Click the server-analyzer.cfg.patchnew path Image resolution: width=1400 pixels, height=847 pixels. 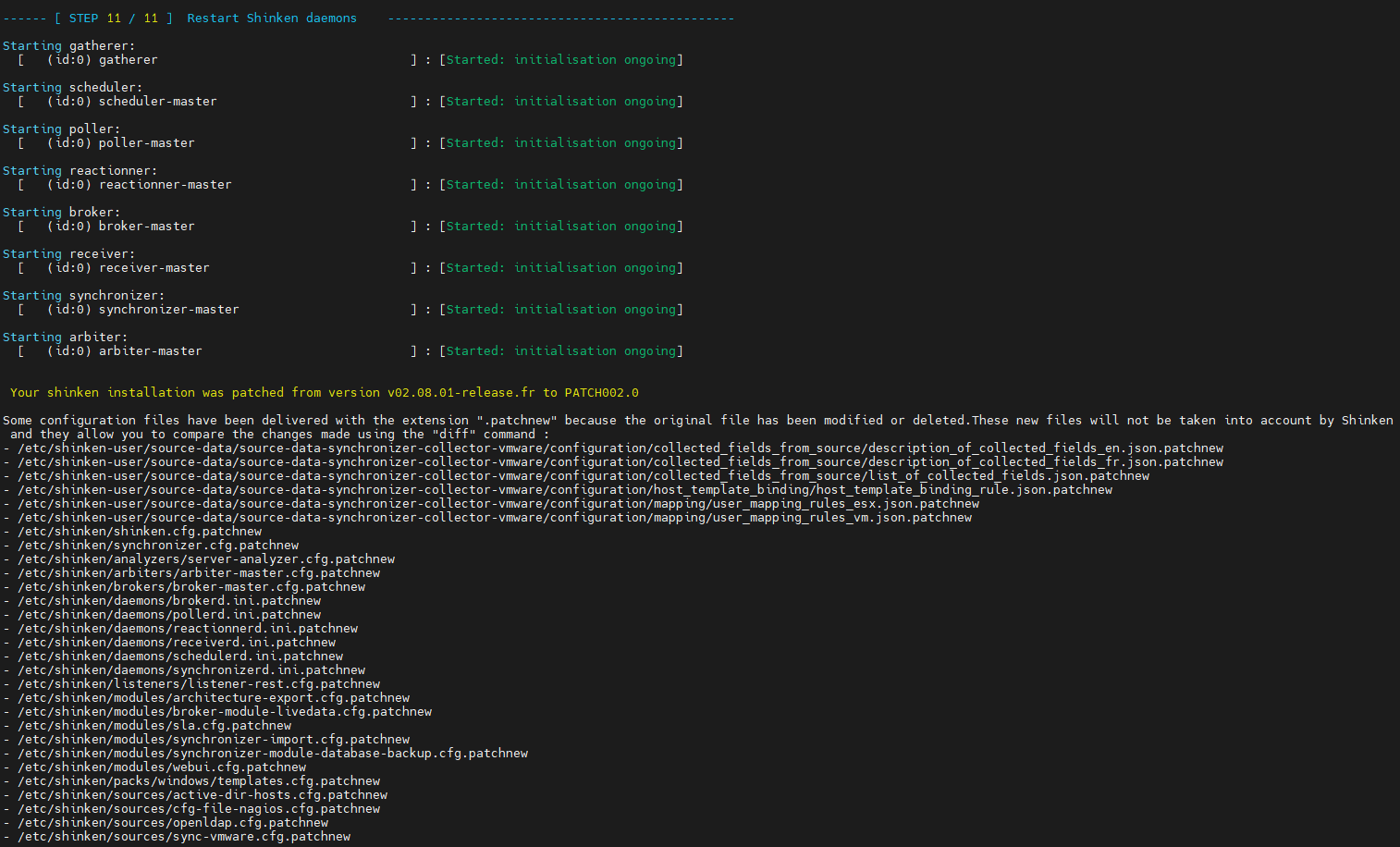coord(205,559)
